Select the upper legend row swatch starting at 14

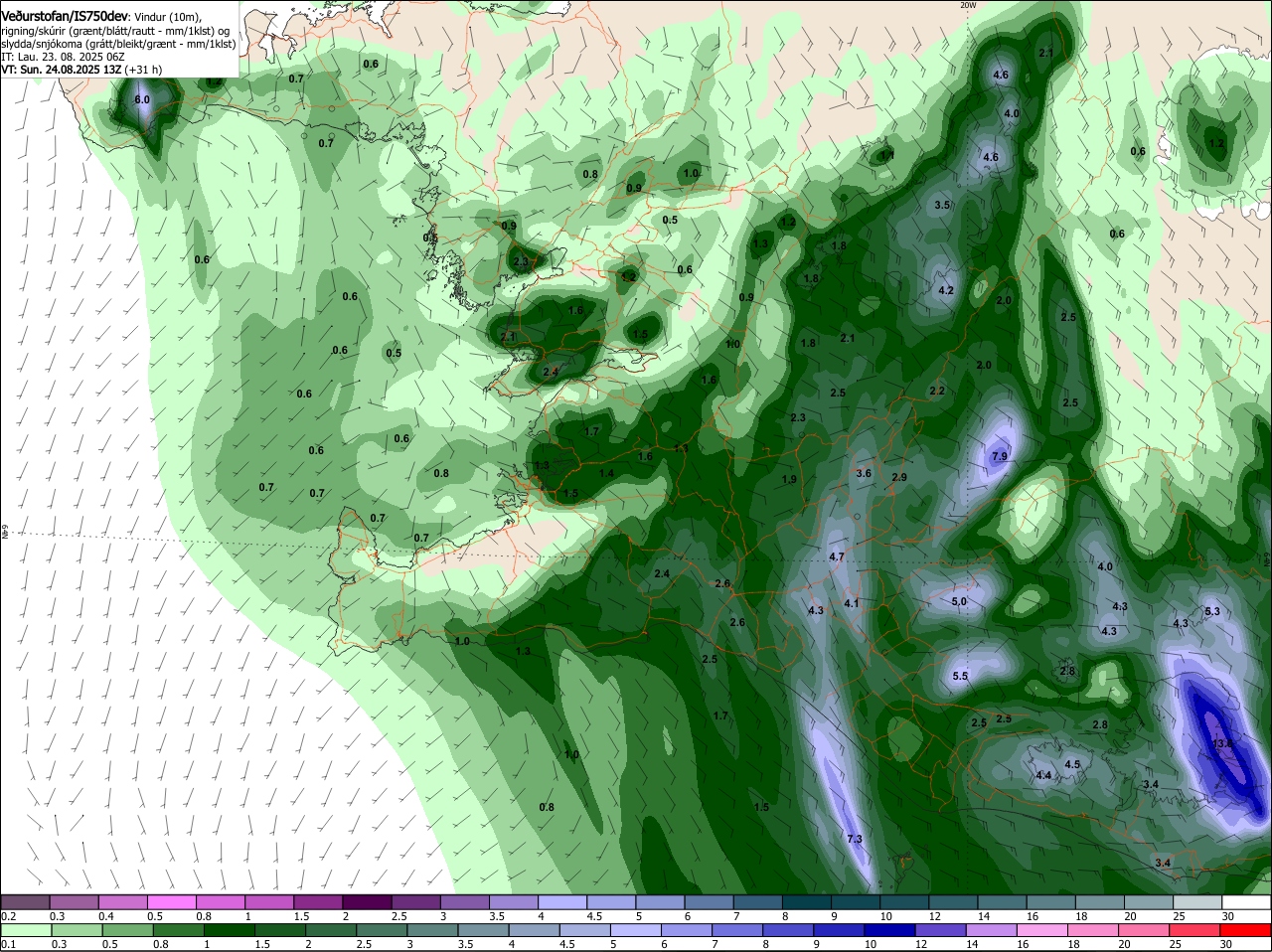click(1003, 902)
